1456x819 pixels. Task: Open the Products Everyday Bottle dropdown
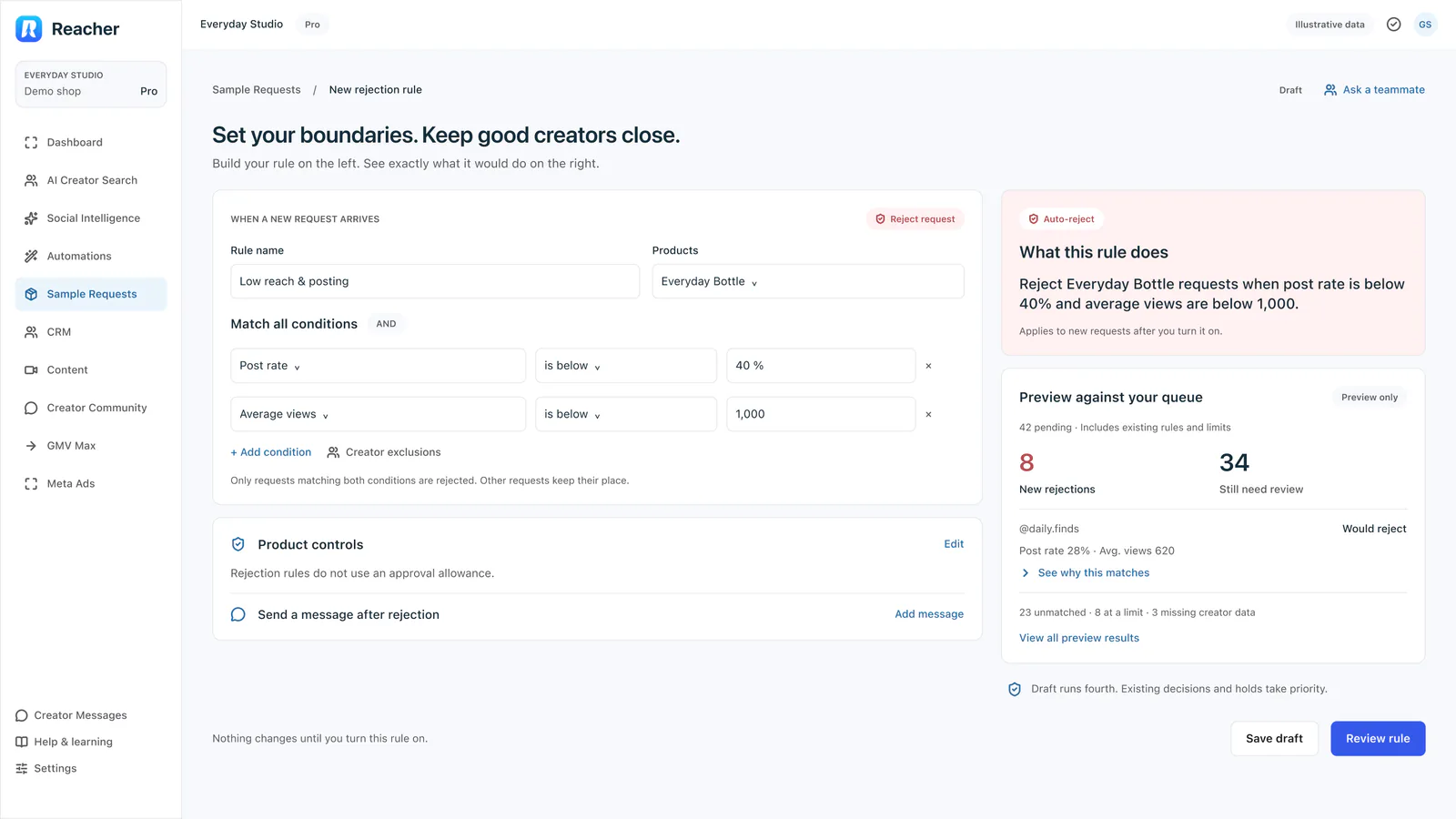point(808,281)
